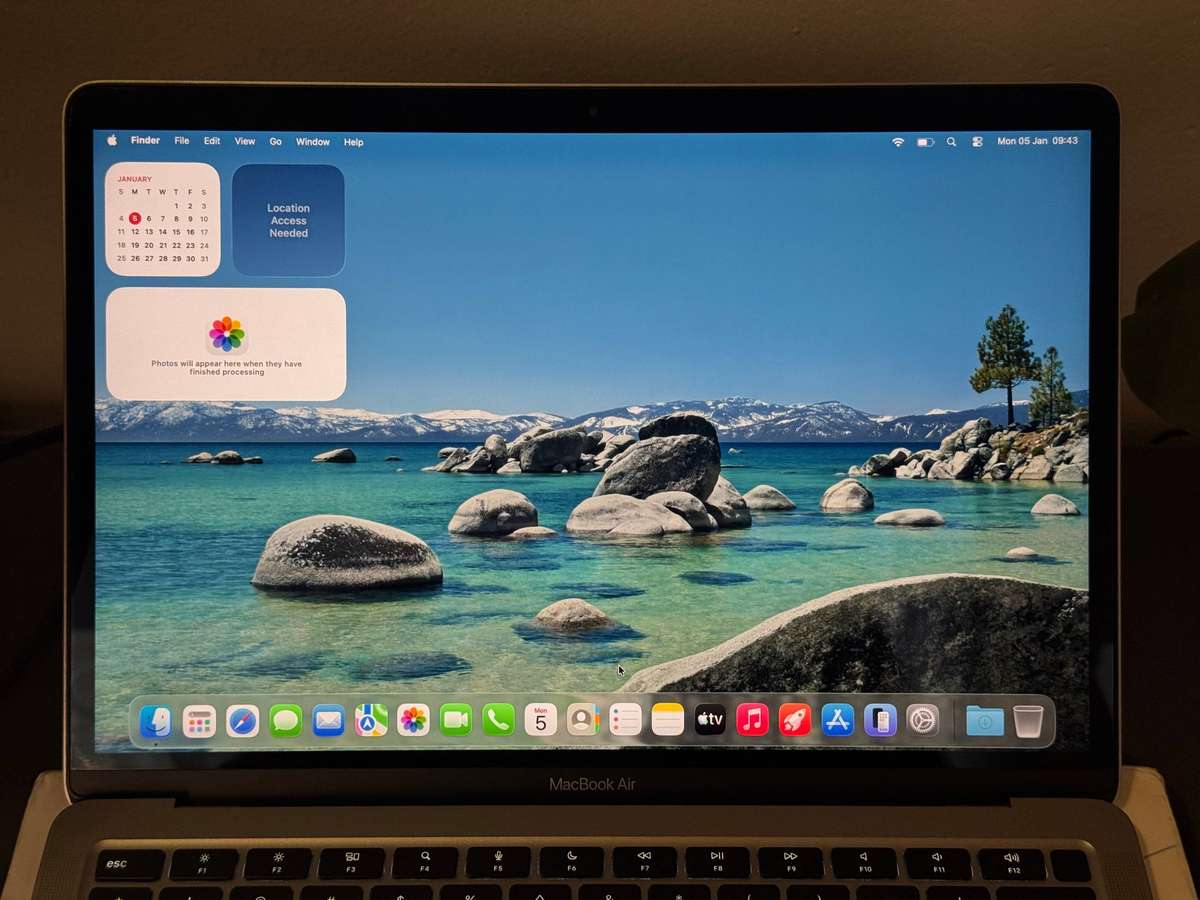1200x900 pixels.
Task: Click the Photos widget with flower icon
Action: [226, 344]
